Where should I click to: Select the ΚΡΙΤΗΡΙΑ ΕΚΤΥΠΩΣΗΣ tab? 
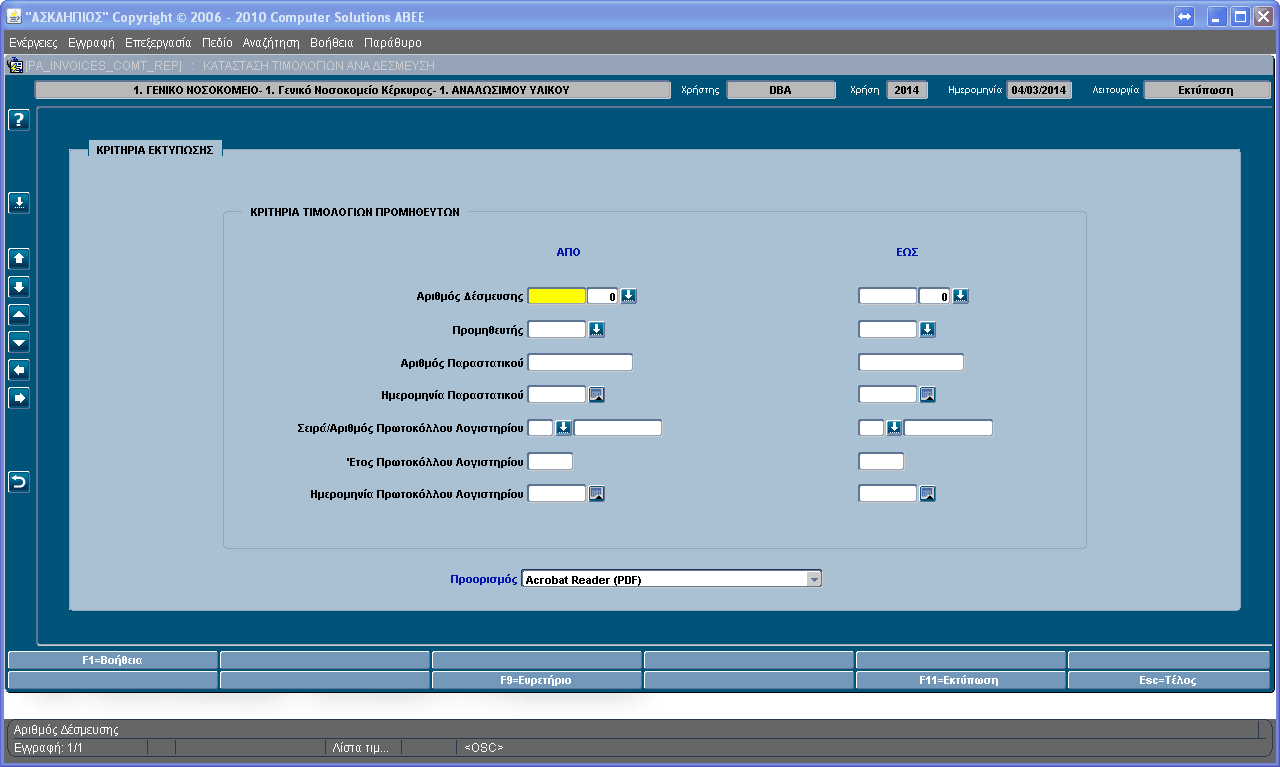(x=155, y=148)
